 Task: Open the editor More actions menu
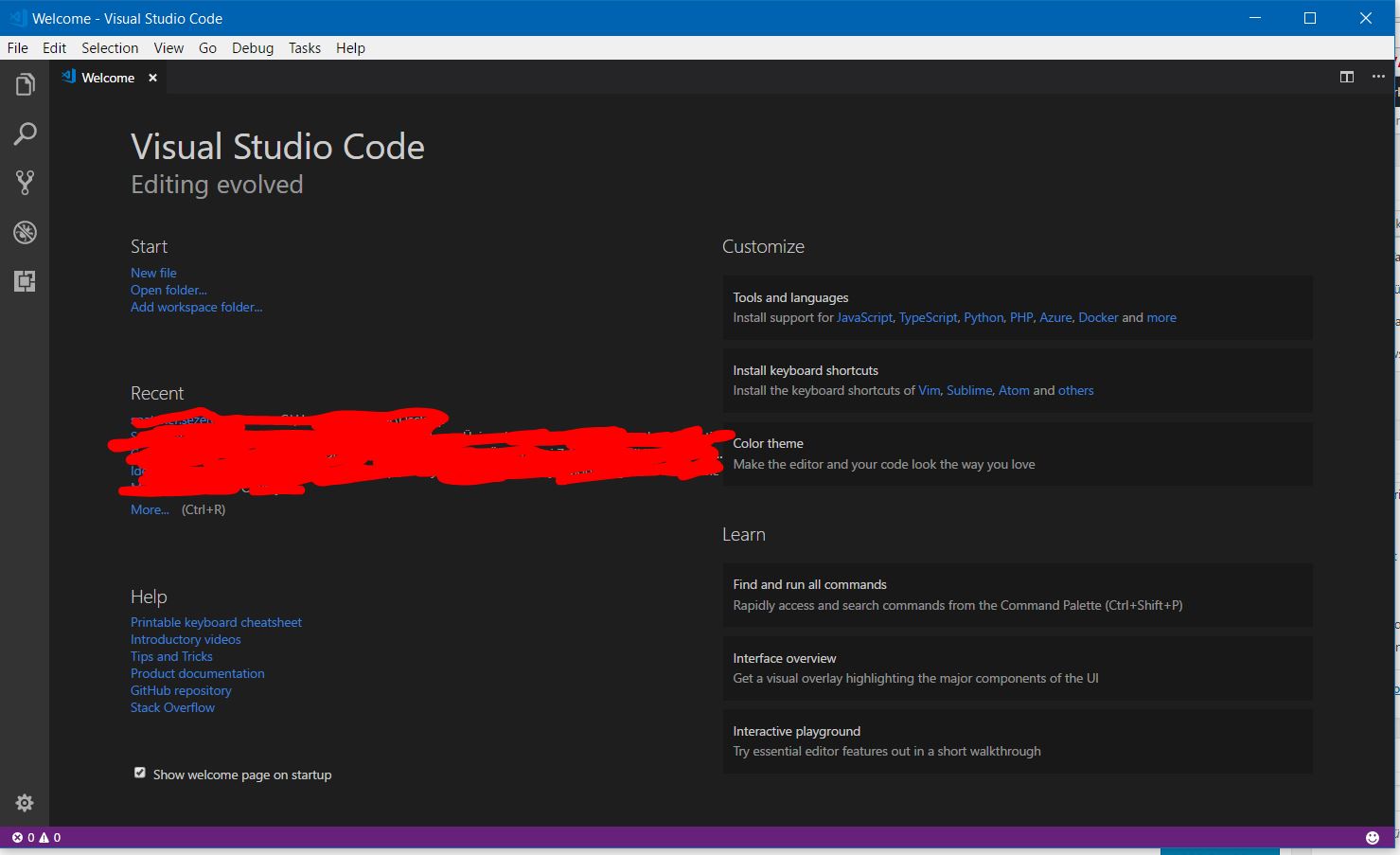[x=1377, y=77]
